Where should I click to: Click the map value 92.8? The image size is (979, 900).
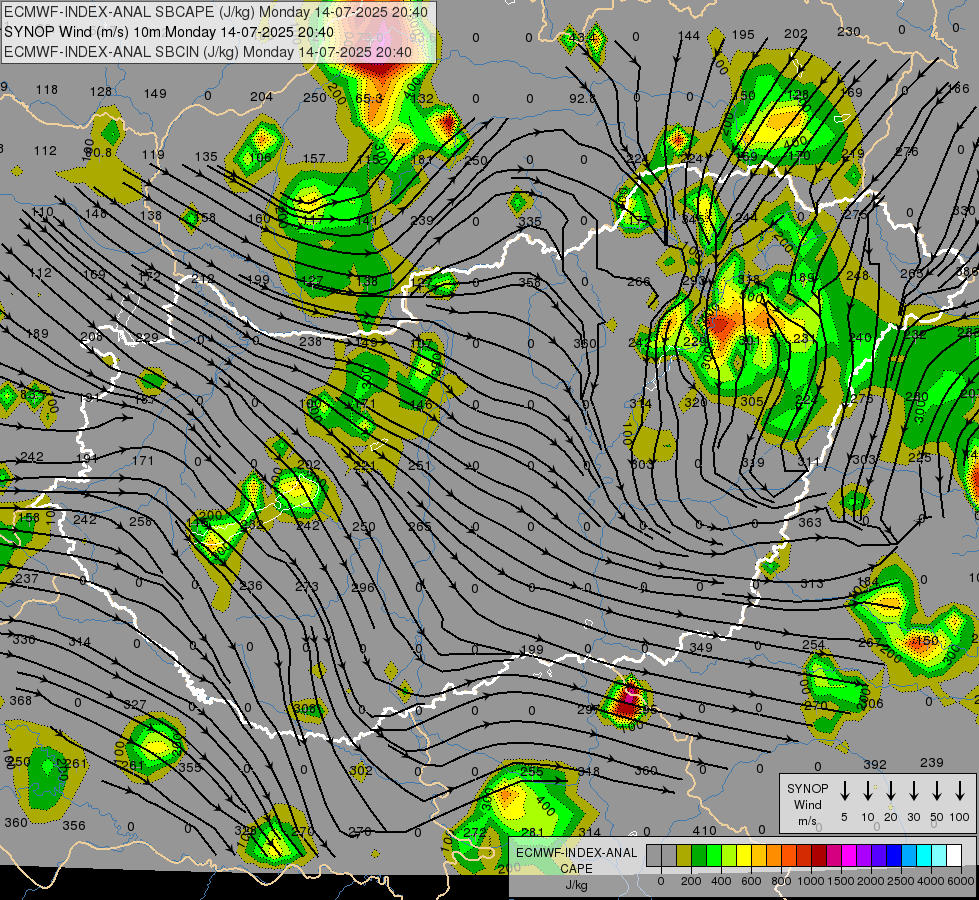click(x=582, y=98)
